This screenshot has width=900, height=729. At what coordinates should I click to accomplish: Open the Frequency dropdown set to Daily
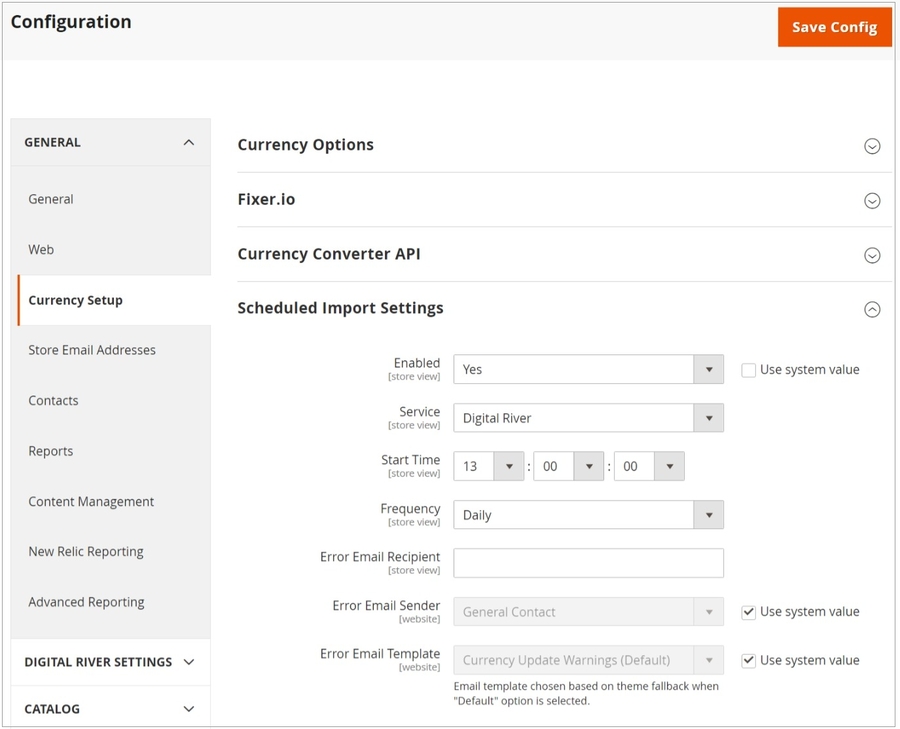588,515
